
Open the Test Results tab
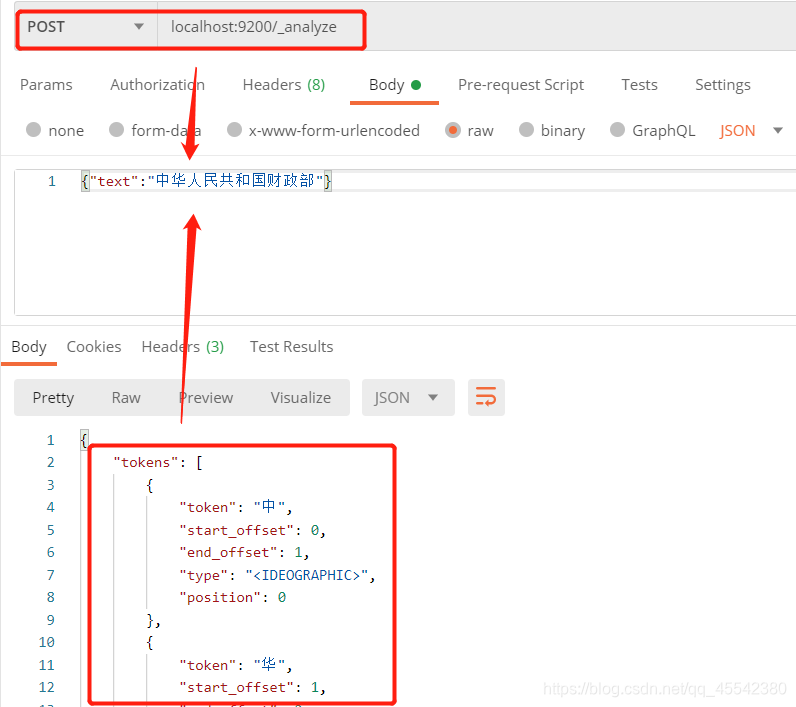[291, 347]
